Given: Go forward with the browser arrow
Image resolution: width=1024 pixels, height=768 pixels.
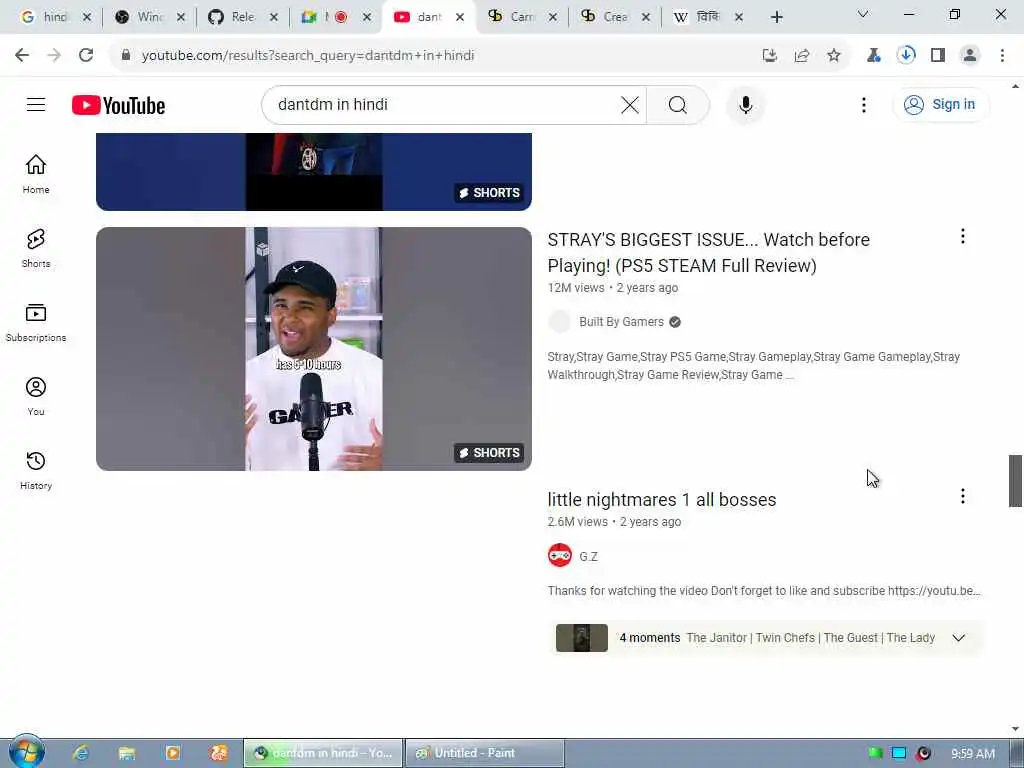Looking at the screenshot, I should [x=54, y=56].
